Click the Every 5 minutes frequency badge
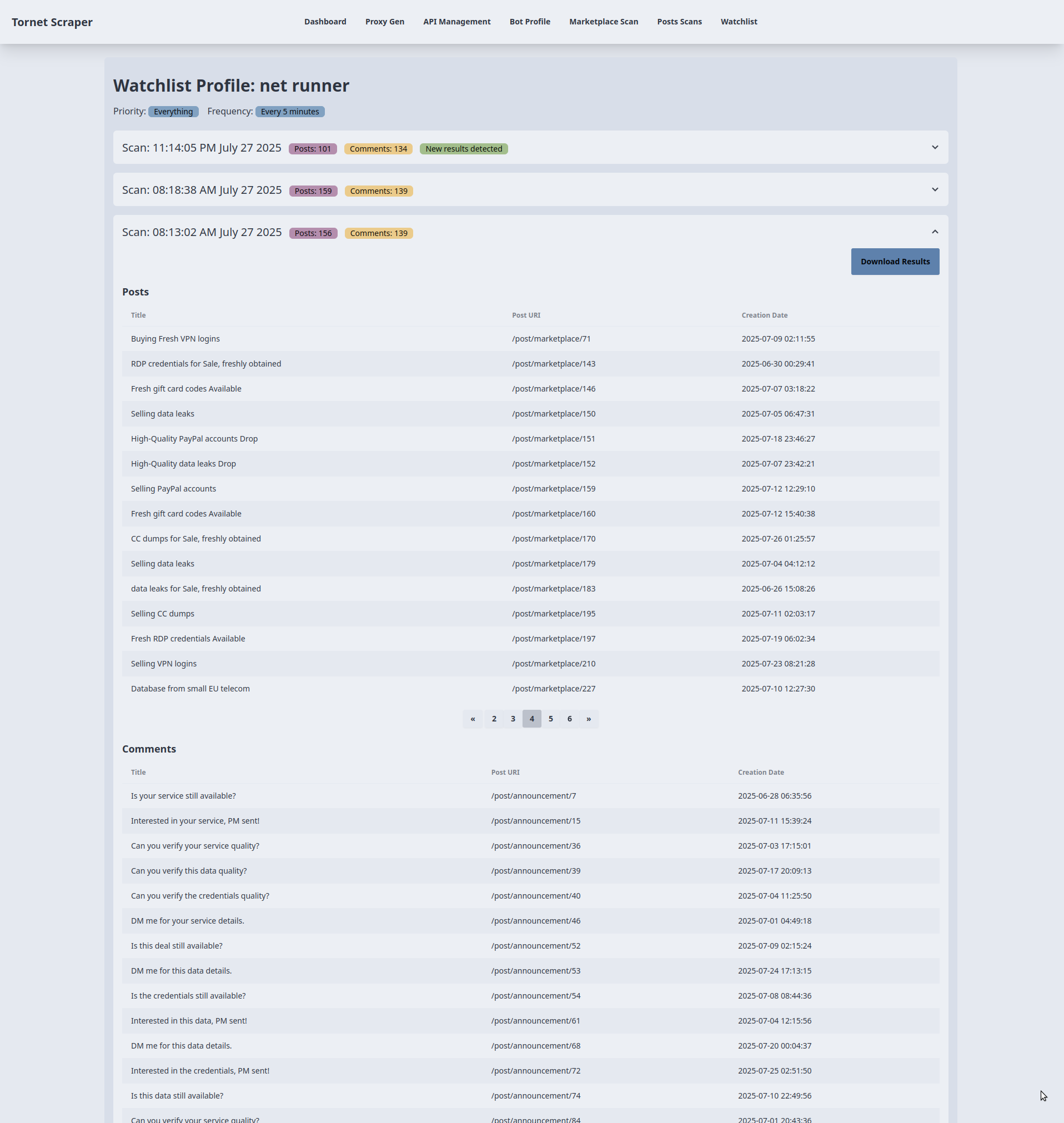The image size is (1064, 1123). 289,112
